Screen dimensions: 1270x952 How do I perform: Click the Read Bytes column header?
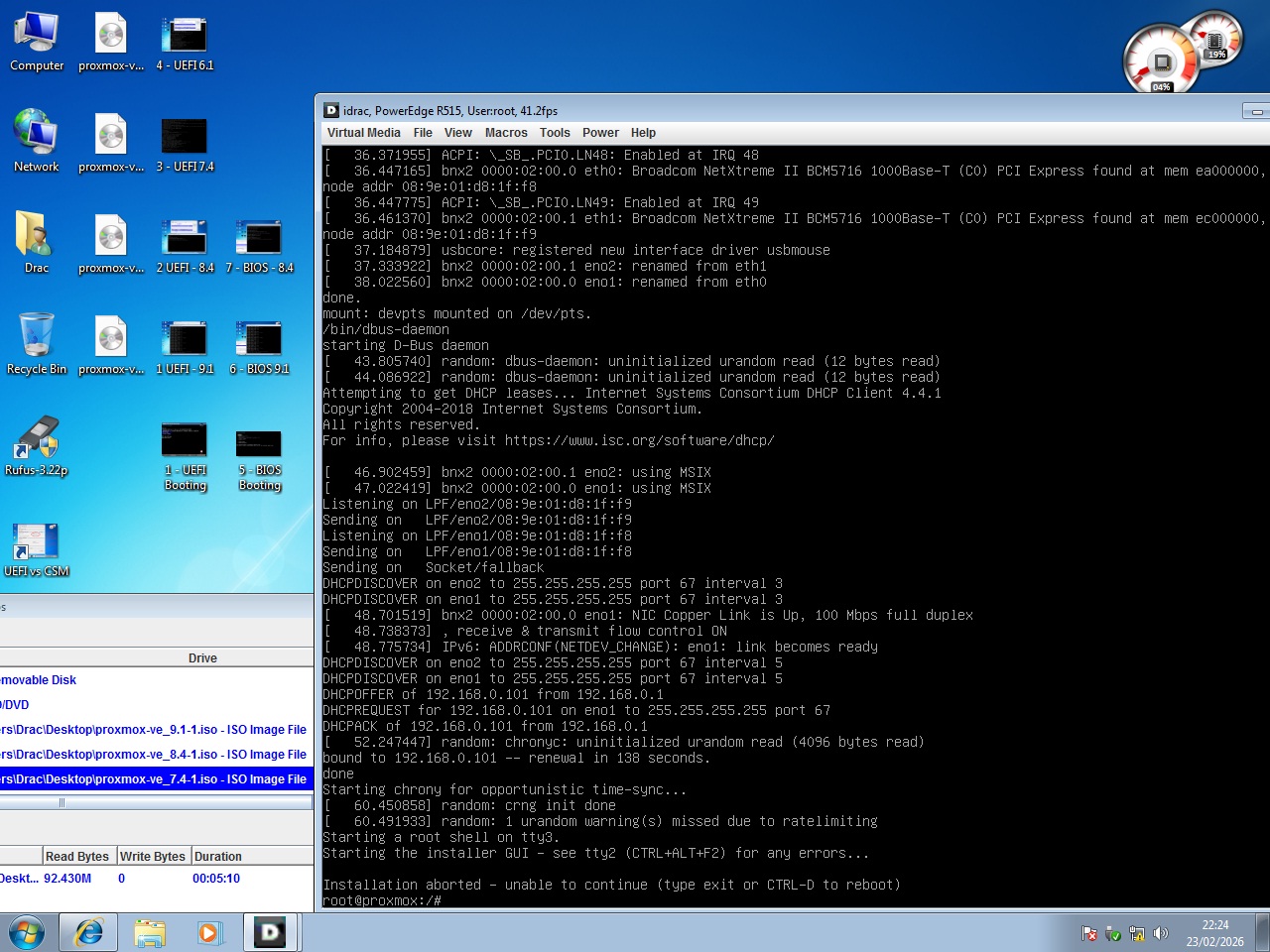pos(78,856)
